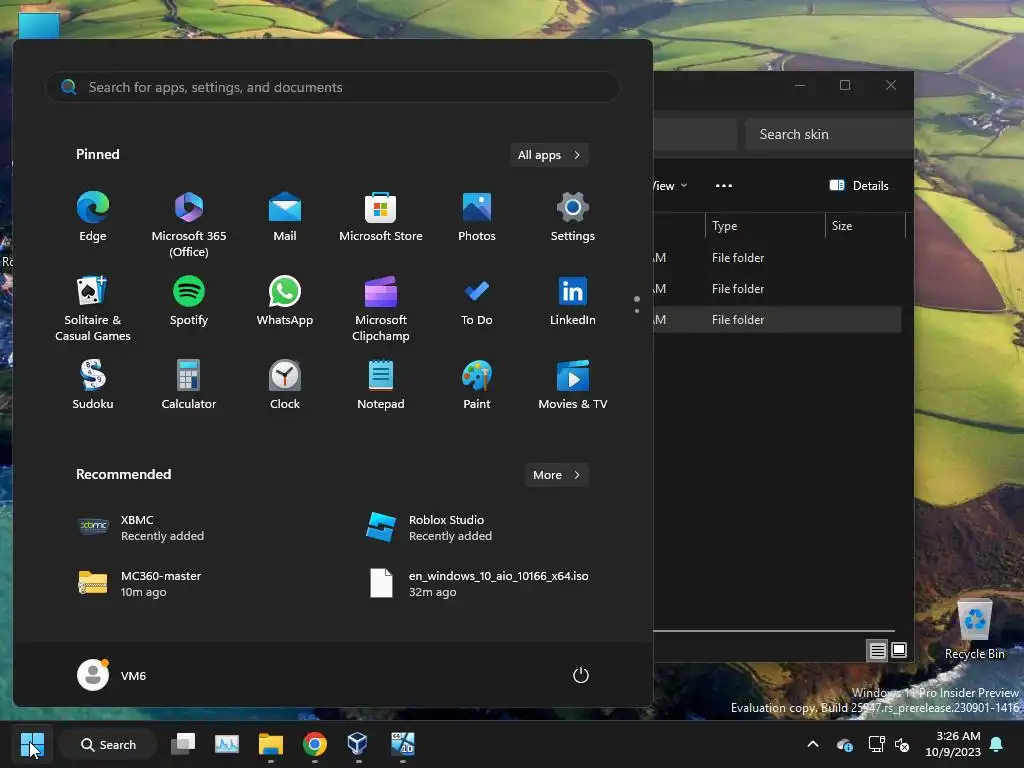Launch Microsoft 365 (Office)

(189, 225)
